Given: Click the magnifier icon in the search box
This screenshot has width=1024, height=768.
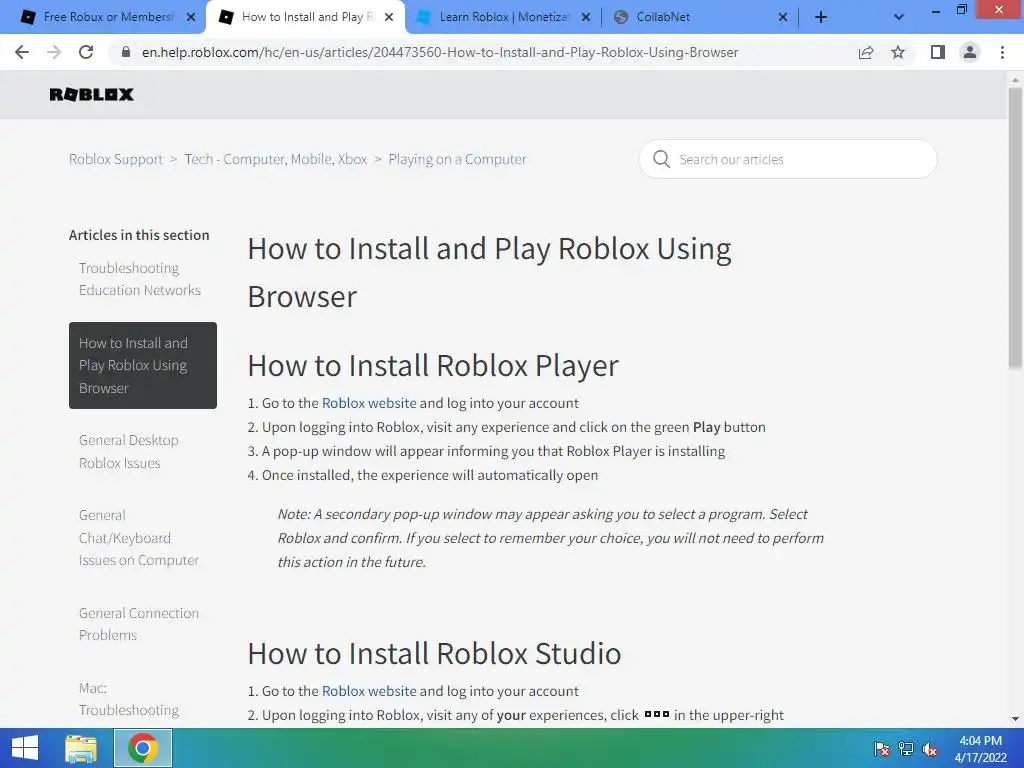Looking at the screenshot, I should (661, 159).
